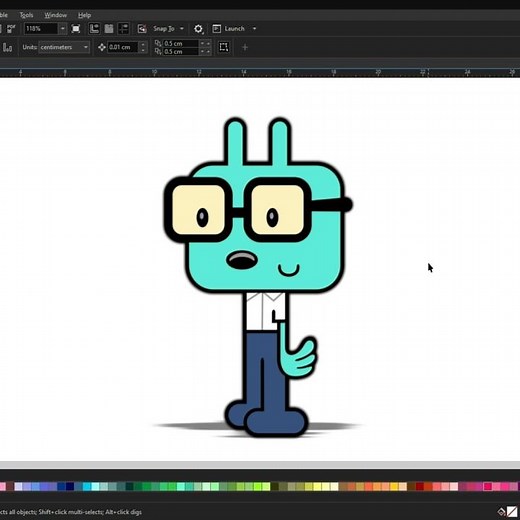Click the Launch button label
The width and height of the screenshot is (520, 520).
pos(234,29)
